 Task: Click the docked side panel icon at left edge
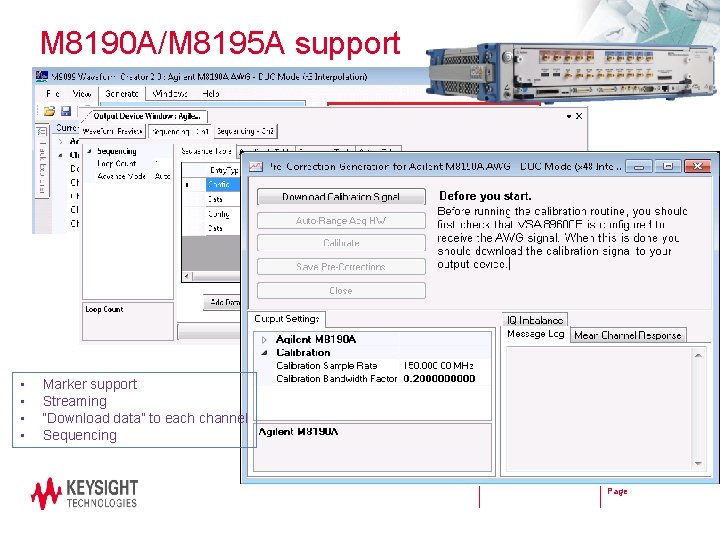click(x=42, y=132)
